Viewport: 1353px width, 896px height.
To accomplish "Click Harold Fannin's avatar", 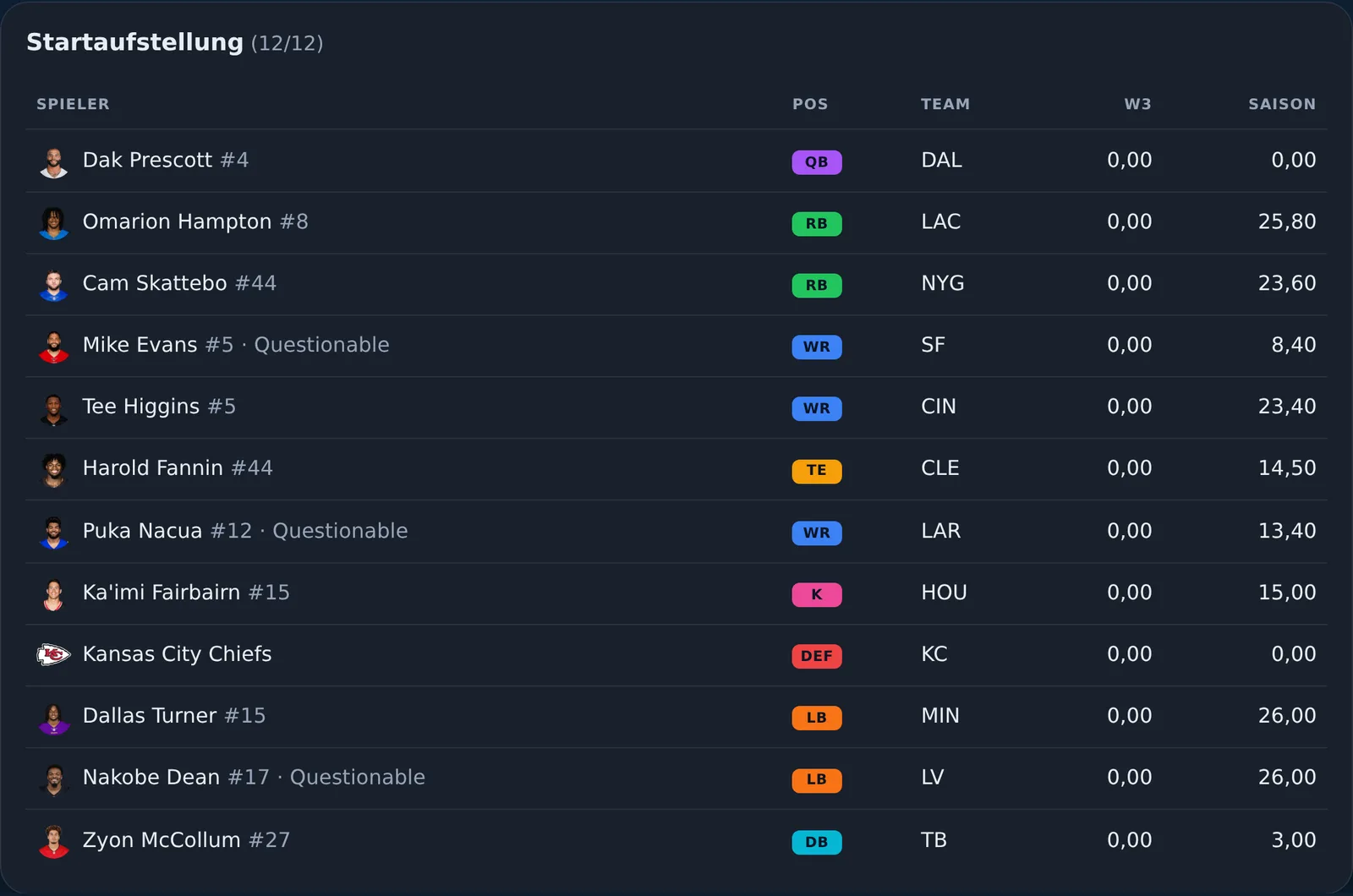I will (54, 470).
